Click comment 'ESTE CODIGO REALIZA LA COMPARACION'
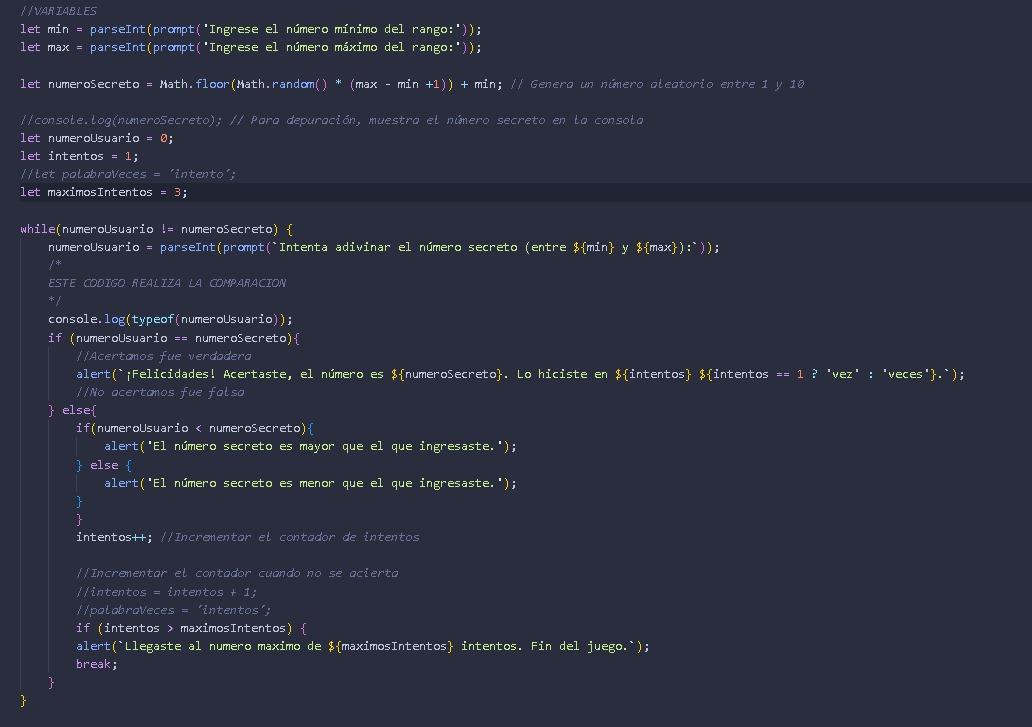The width and height of the screenshot is (1032, 727). (167, 283)
